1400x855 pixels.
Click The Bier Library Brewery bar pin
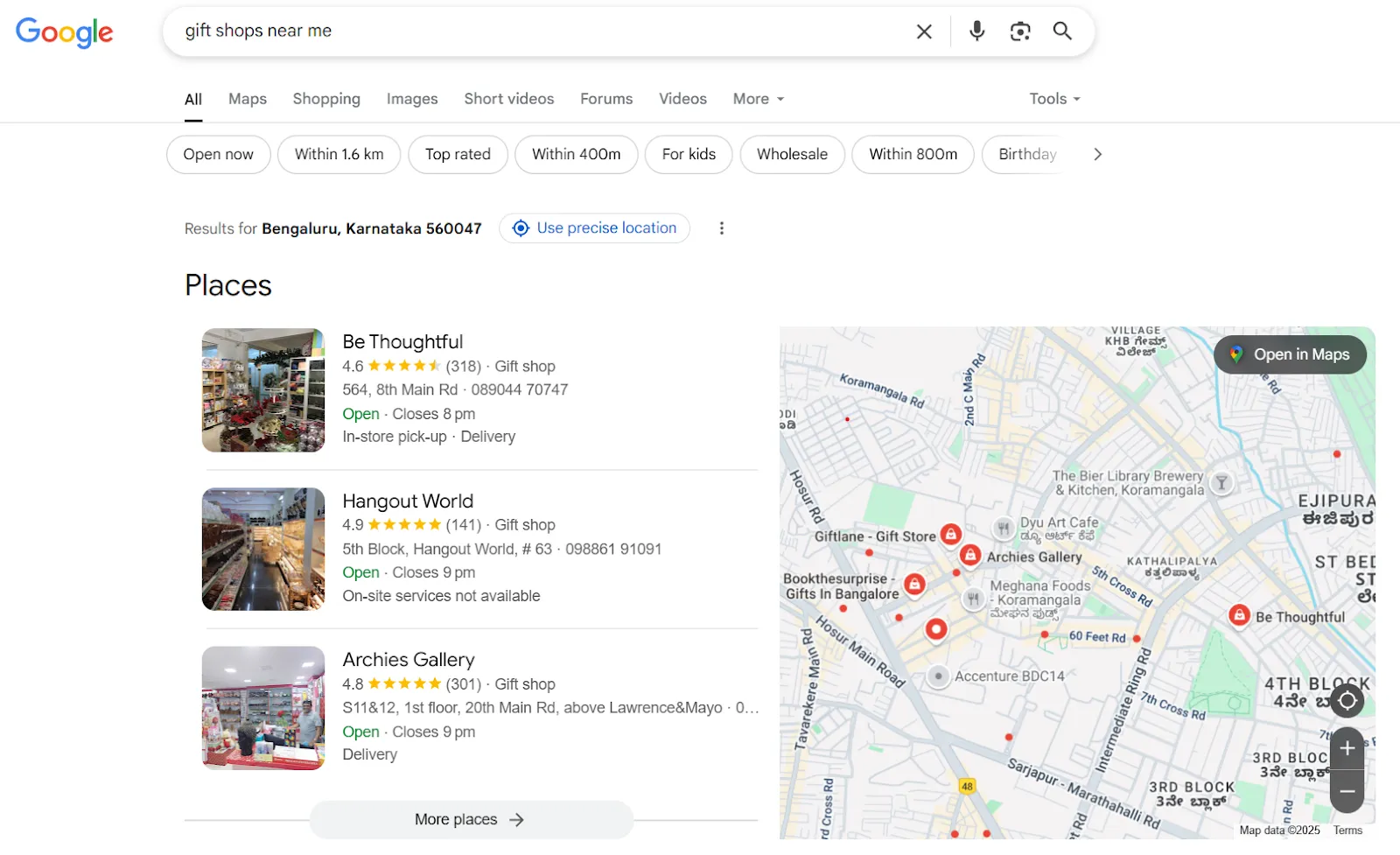tap(1221, 483)
